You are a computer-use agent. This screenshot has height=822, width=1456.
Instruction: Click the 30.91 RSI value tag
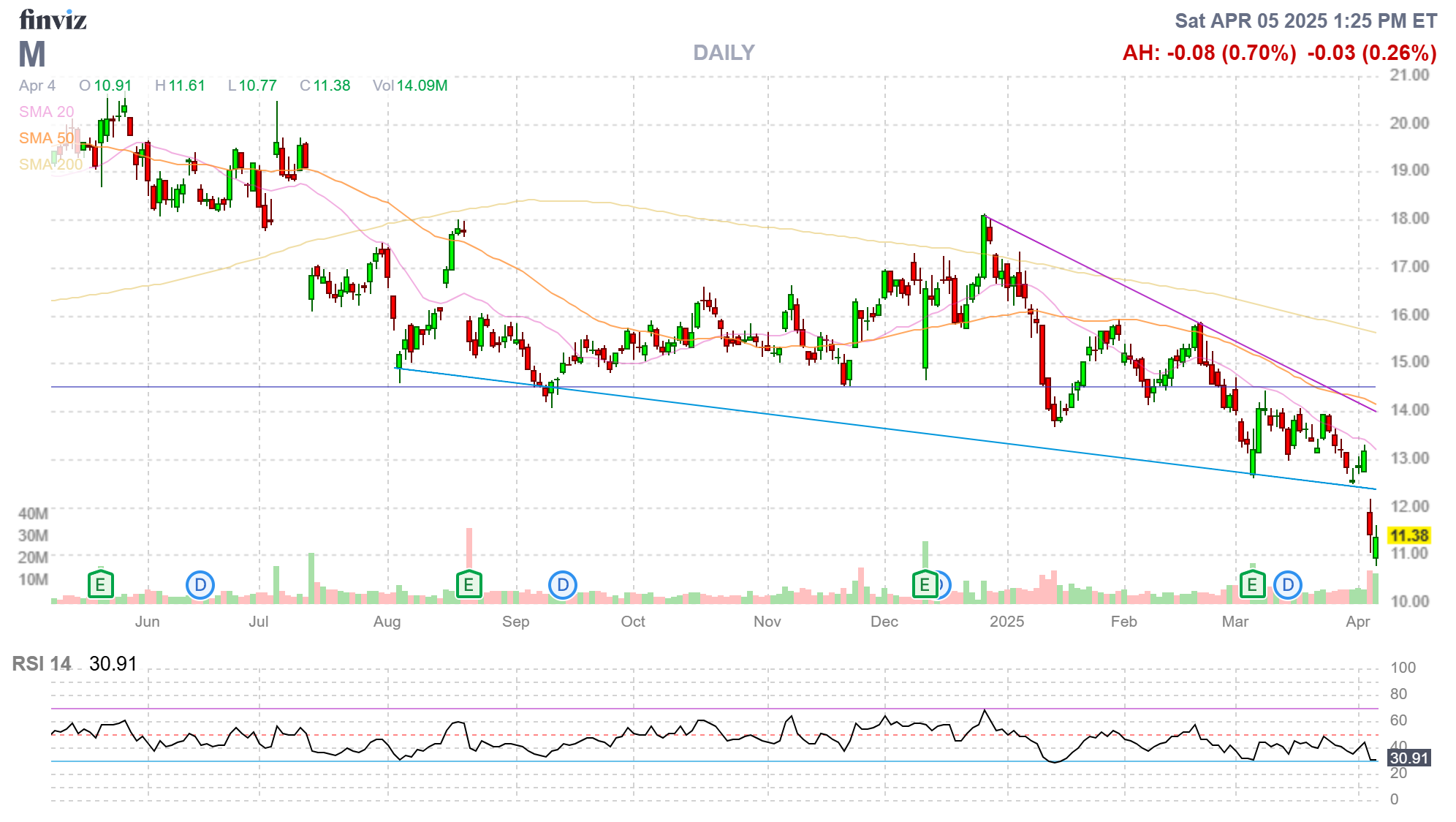click(x=1408, y=758)
